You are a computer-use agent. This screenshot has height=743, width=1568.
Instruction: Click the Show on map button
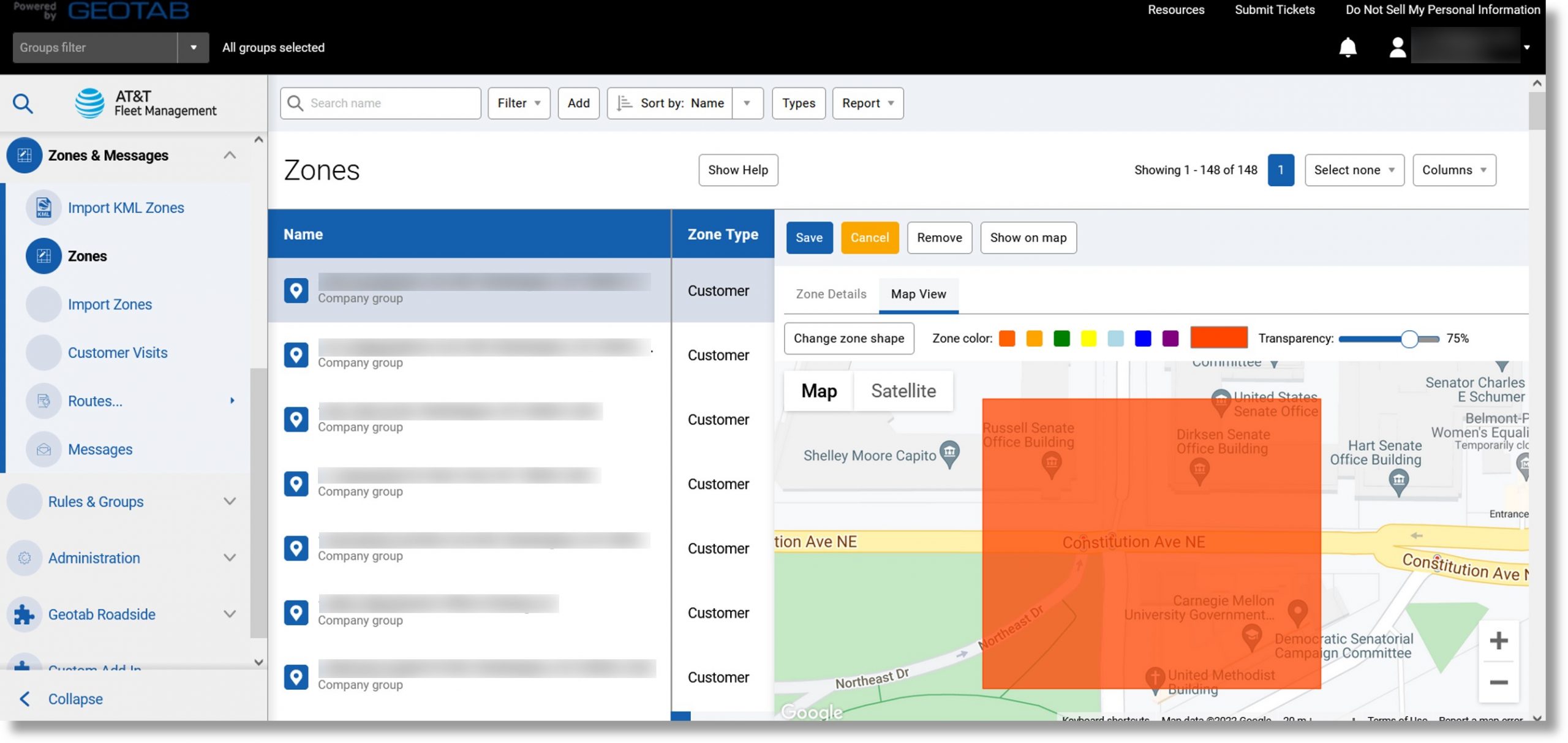pyautogui.click(x=1028, y=238)
